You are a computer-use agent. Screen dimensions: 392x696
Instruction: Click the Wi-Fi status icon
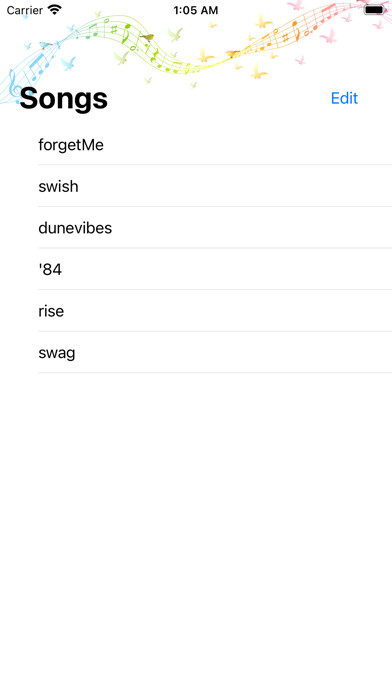pos(55,9)
